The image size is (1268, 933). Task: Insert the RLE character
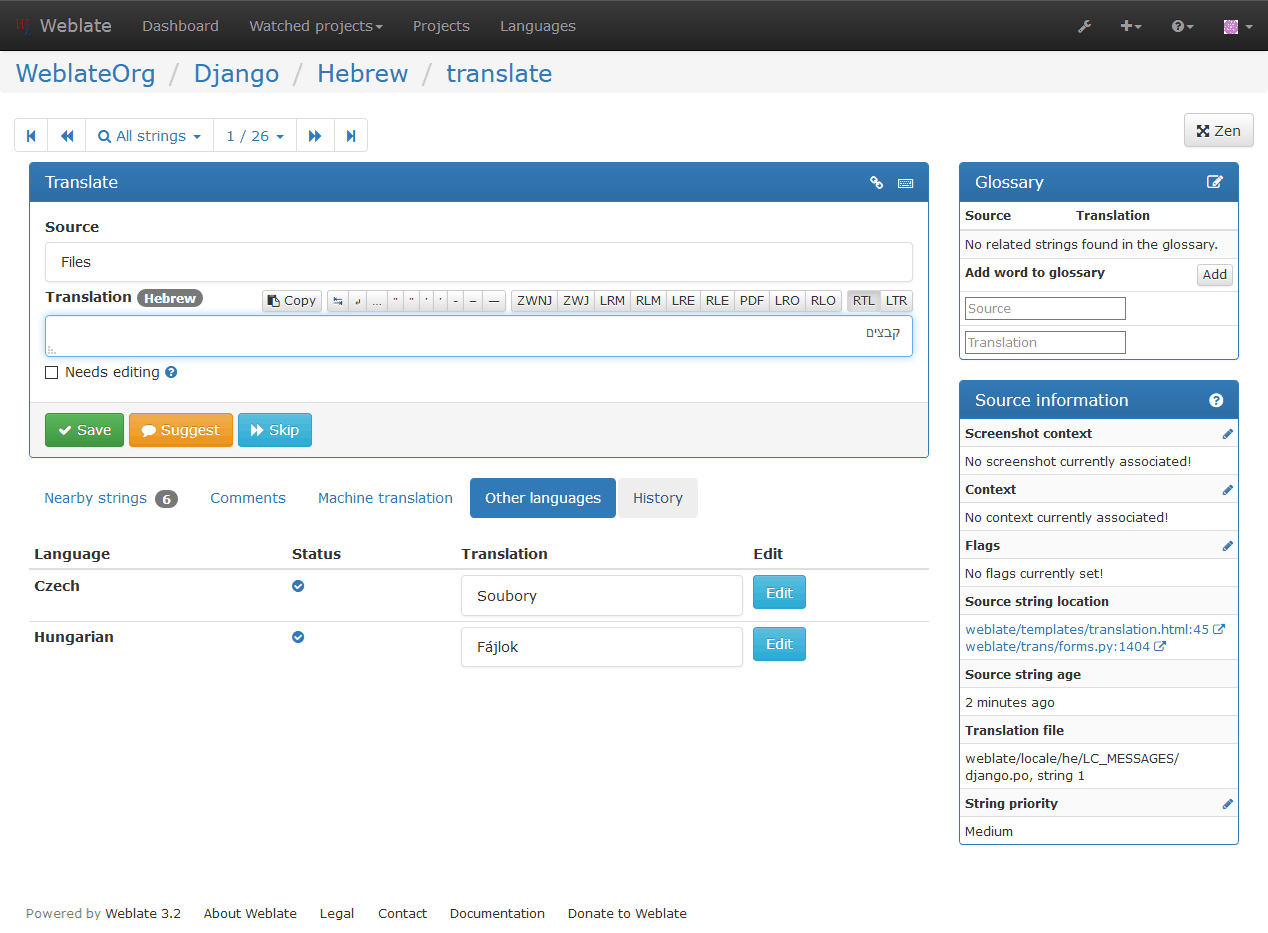(x=717, y=300)
